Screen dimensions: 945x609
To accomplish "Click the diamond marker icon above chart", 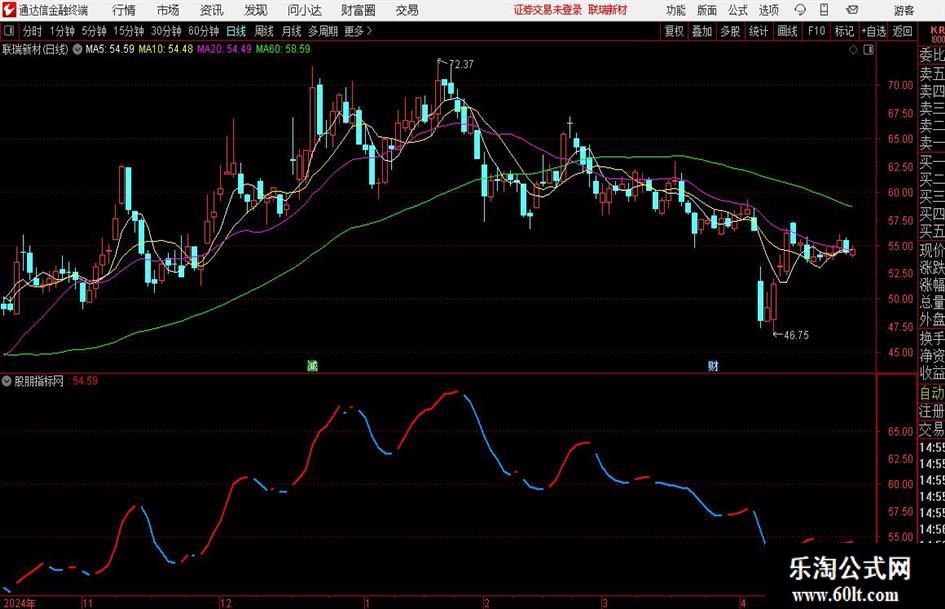I will click(853, 50).
